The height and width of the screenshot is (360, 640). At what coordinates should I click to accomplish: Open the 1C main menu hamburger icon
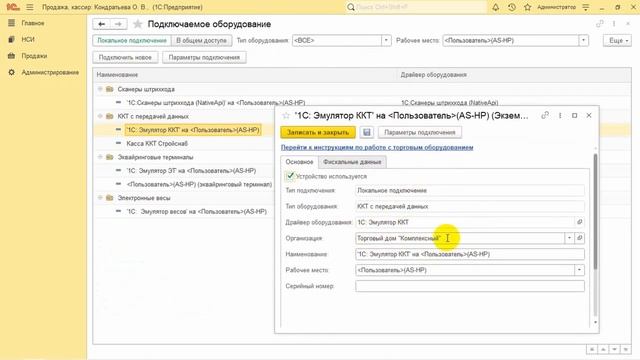tap(30, 7)
